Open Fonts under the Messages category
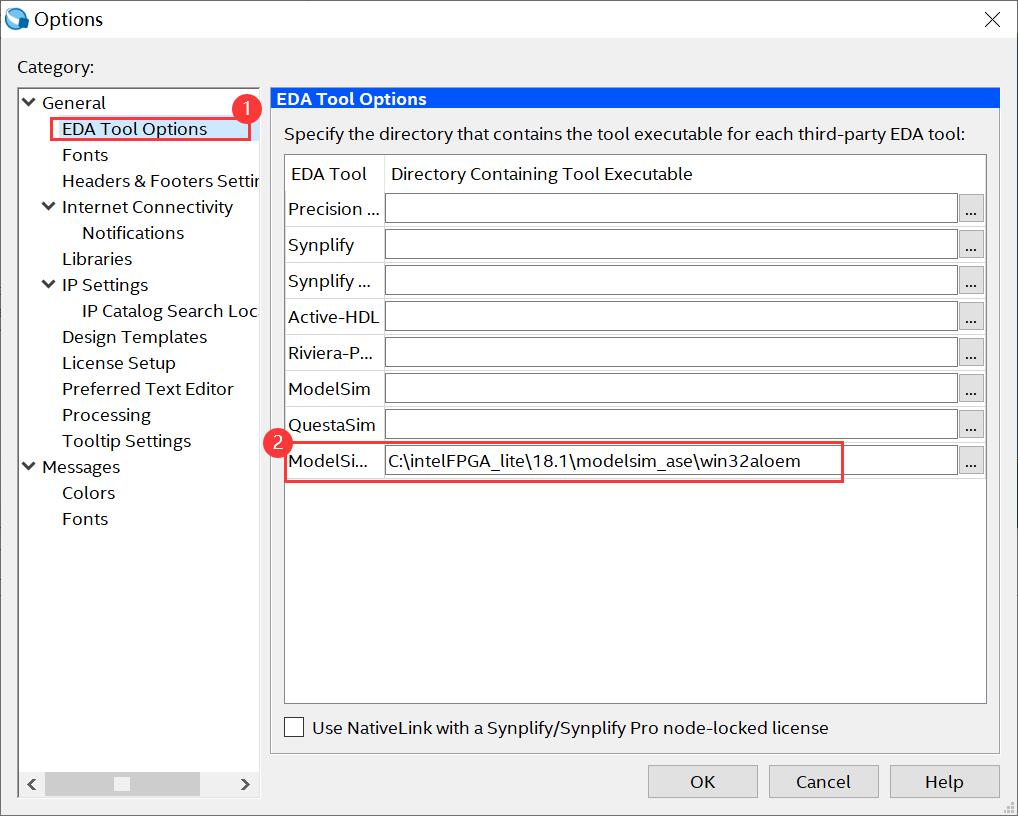Image resolution: width=1018 pixels, height=816 pixels. point(85,519)
